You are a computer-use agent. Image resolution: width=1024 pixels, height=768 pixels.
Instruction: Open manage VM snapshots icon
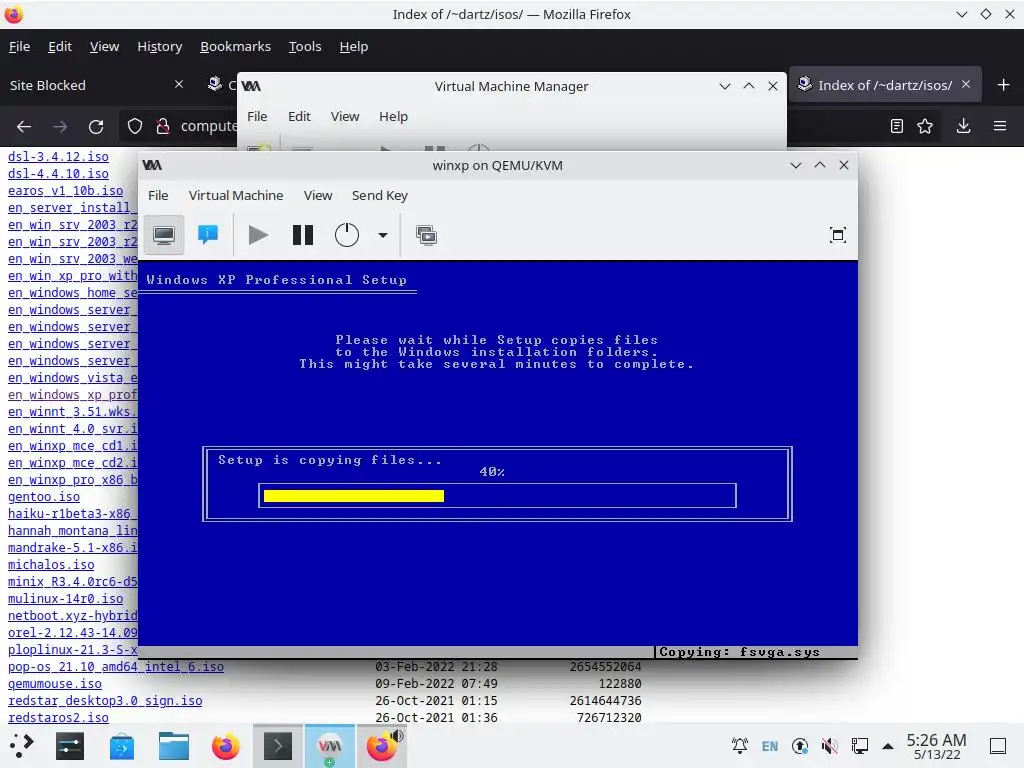(x=426, y=235)
